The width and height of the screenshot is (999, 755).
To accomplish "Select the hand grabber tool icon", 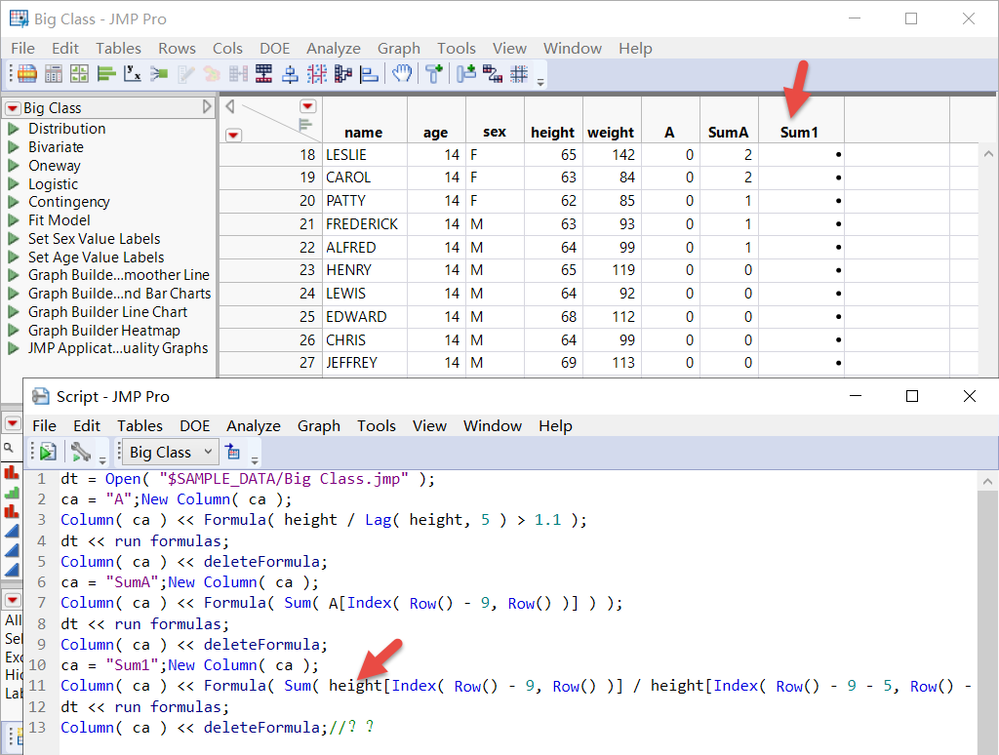I will 402,73.
